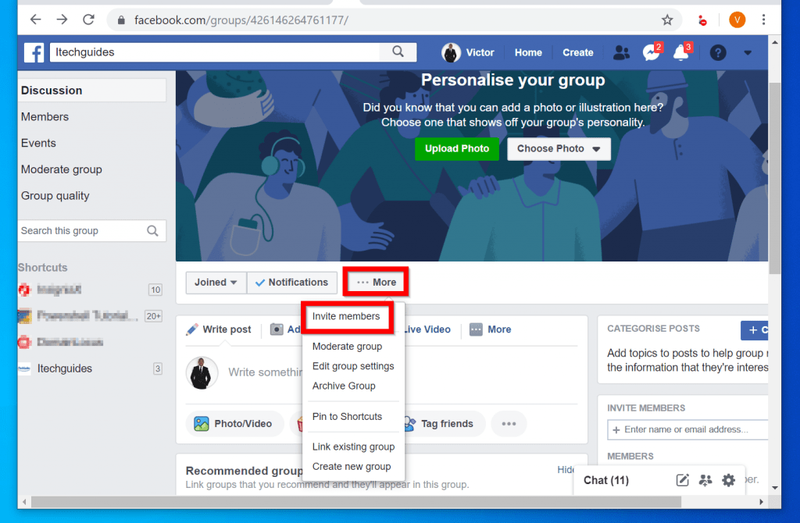Choose Link existing group
800x523 pixels.
point(354,447)
